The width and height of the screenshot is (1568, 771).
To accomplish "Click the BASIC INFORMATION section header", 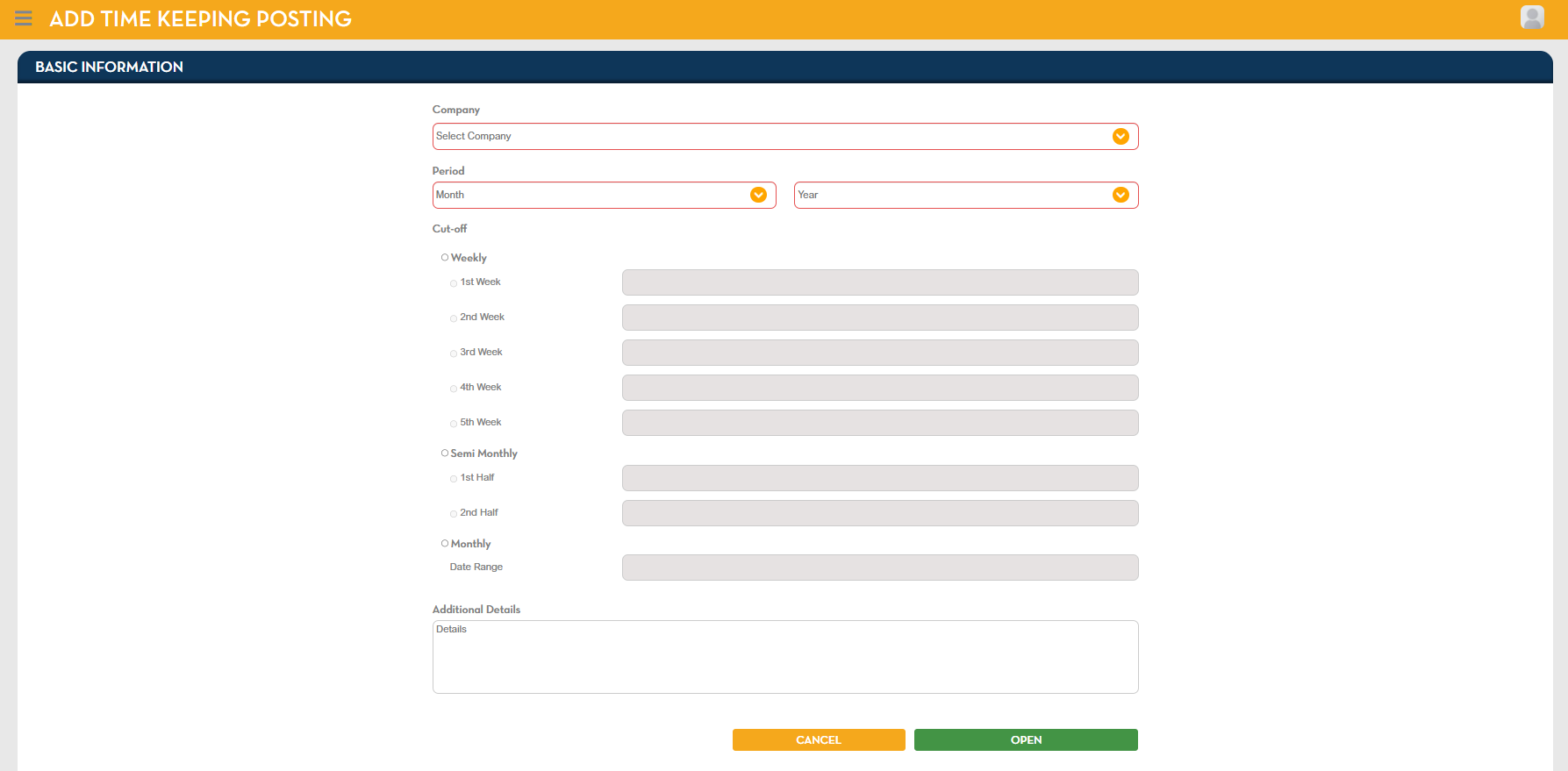I will coord(785,67).
